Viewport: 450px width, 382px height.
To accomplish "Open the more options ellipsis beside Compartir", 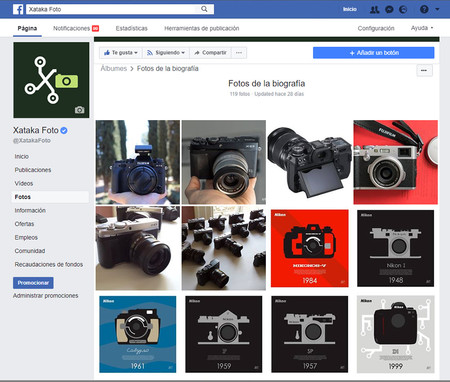I will 239,53.
